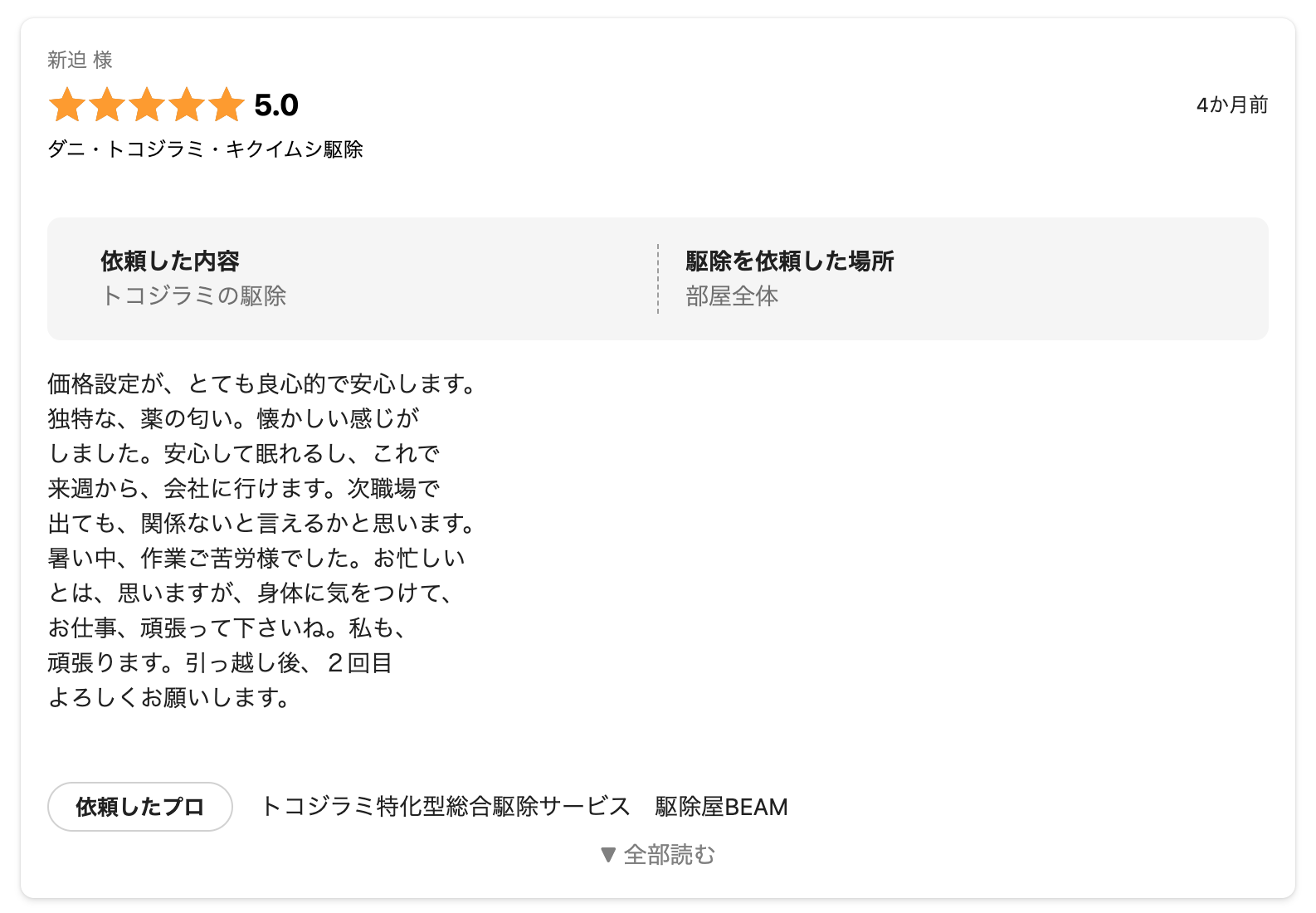Click the reviewer name 新迫 様

(x=80, y=60)
